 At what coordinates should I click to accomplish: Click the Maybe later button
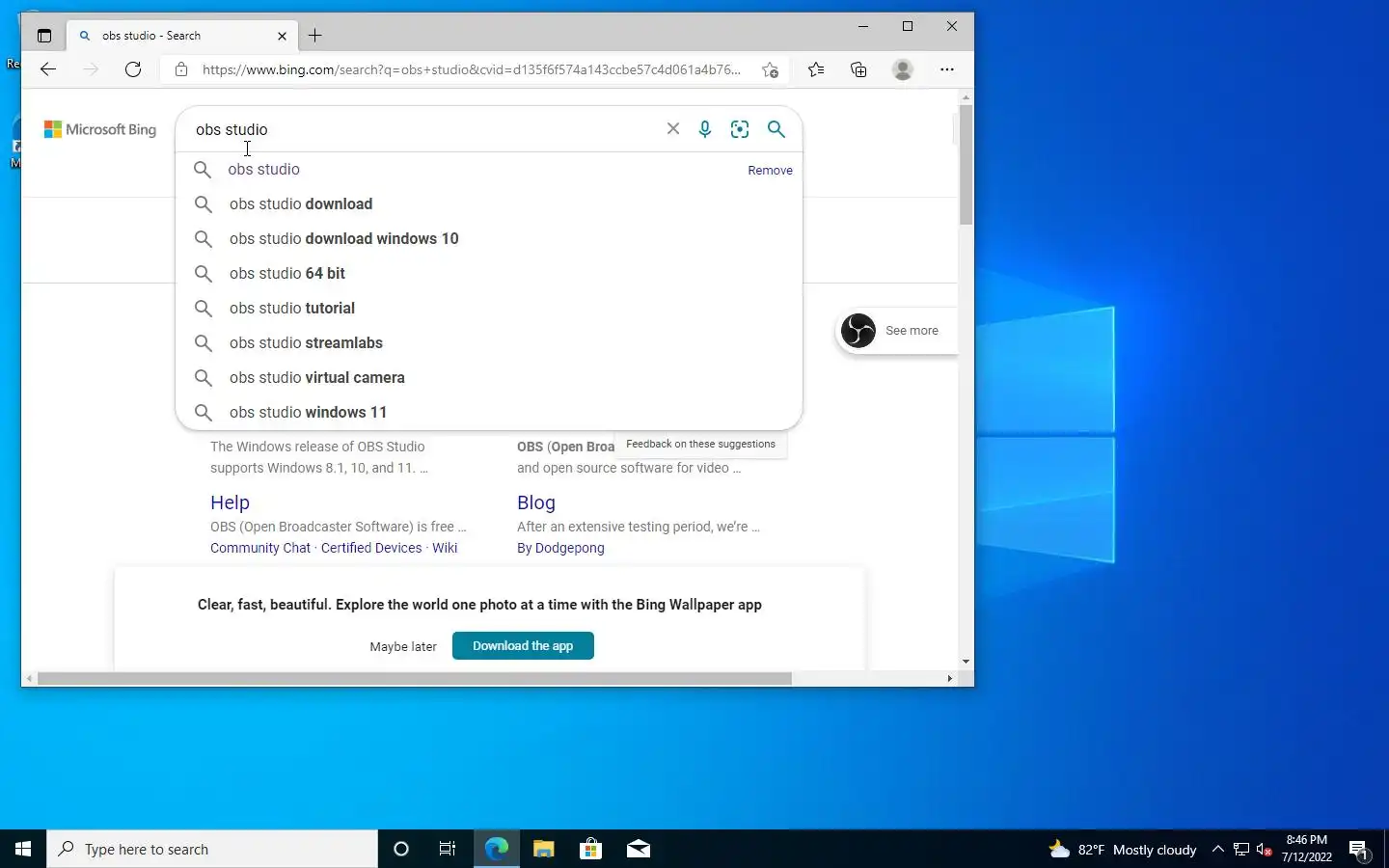(403, 646)
